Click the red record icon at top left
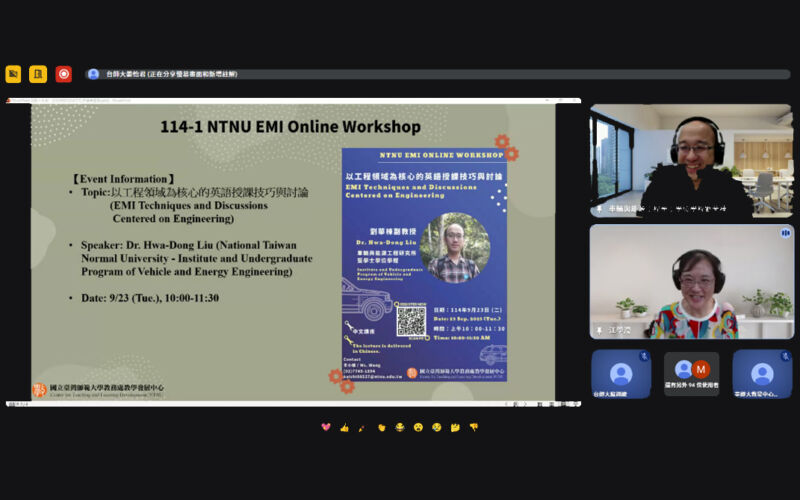Image resolution: width=800 pixels, height=500 pixels. [64, 74]
